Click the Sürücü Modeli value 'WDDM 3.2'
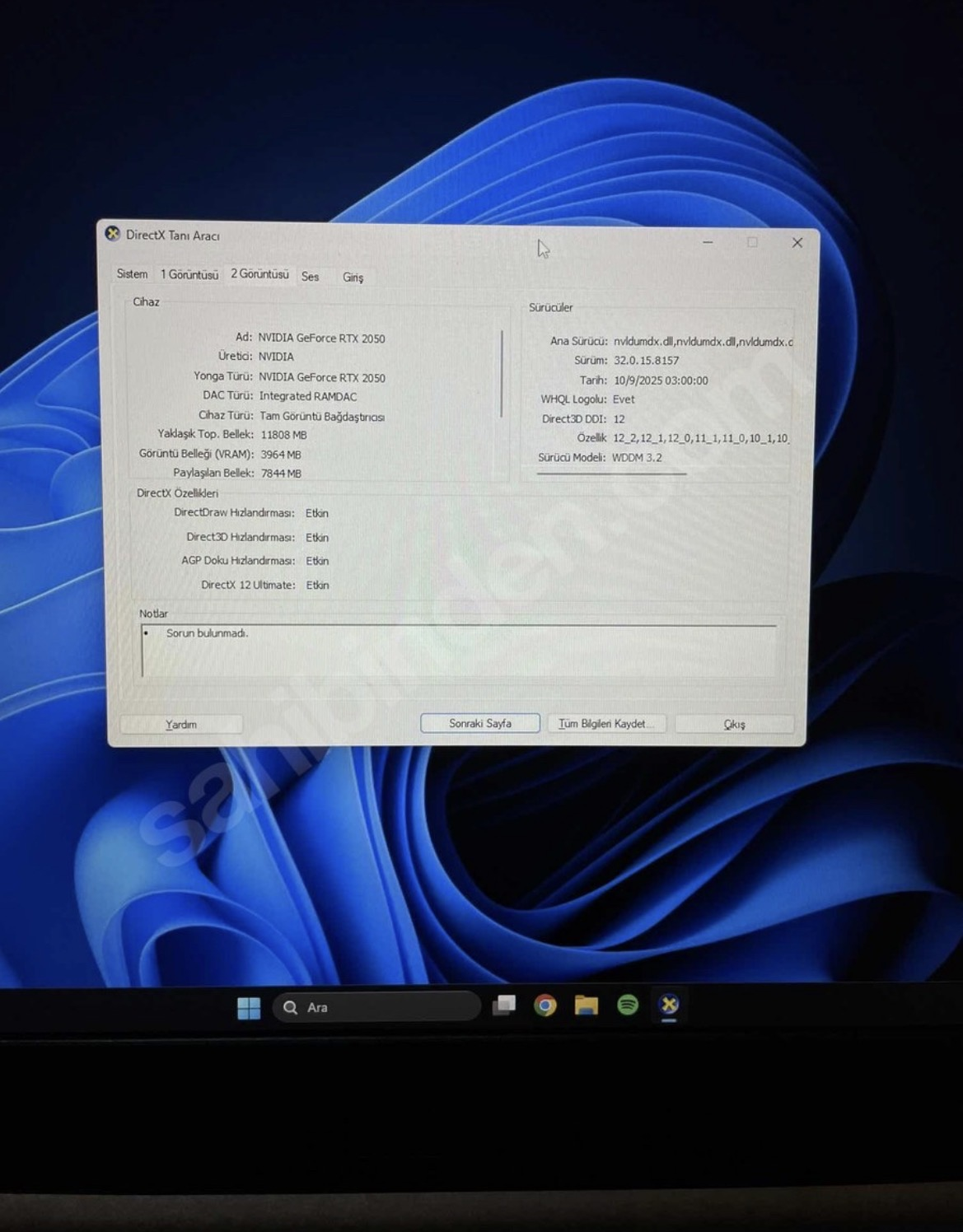 coord(637,458)
